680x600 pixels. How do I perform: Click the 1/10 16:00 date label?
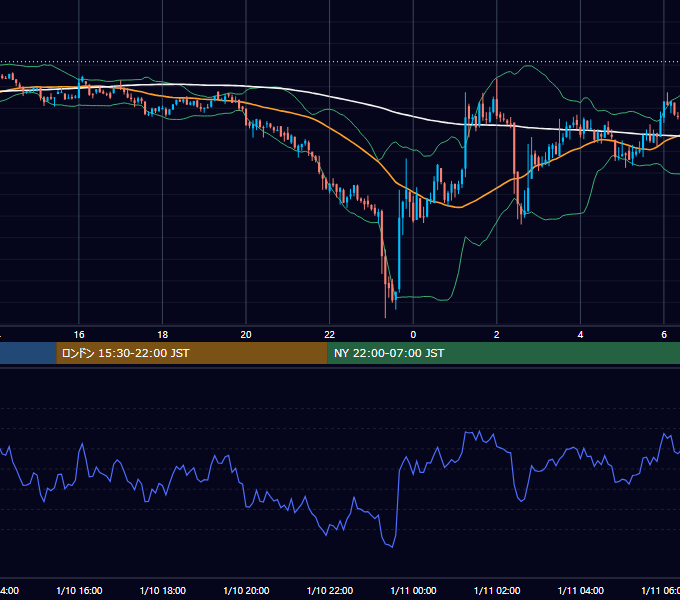click(79, 590)
